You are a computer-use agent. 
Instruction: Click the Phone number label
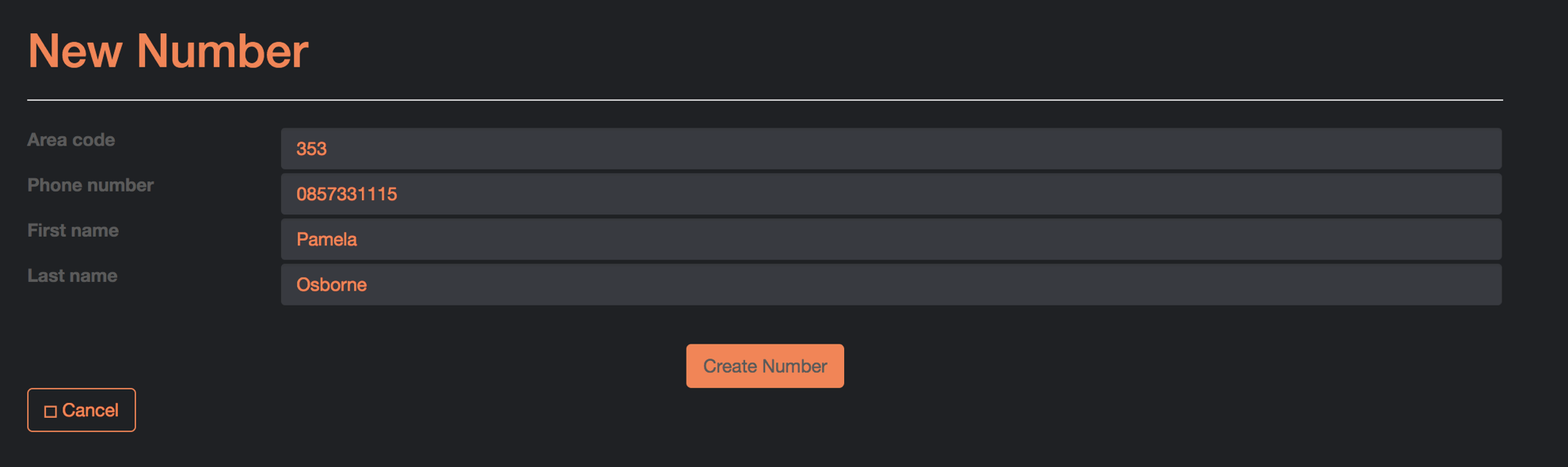tap(90, 185)
